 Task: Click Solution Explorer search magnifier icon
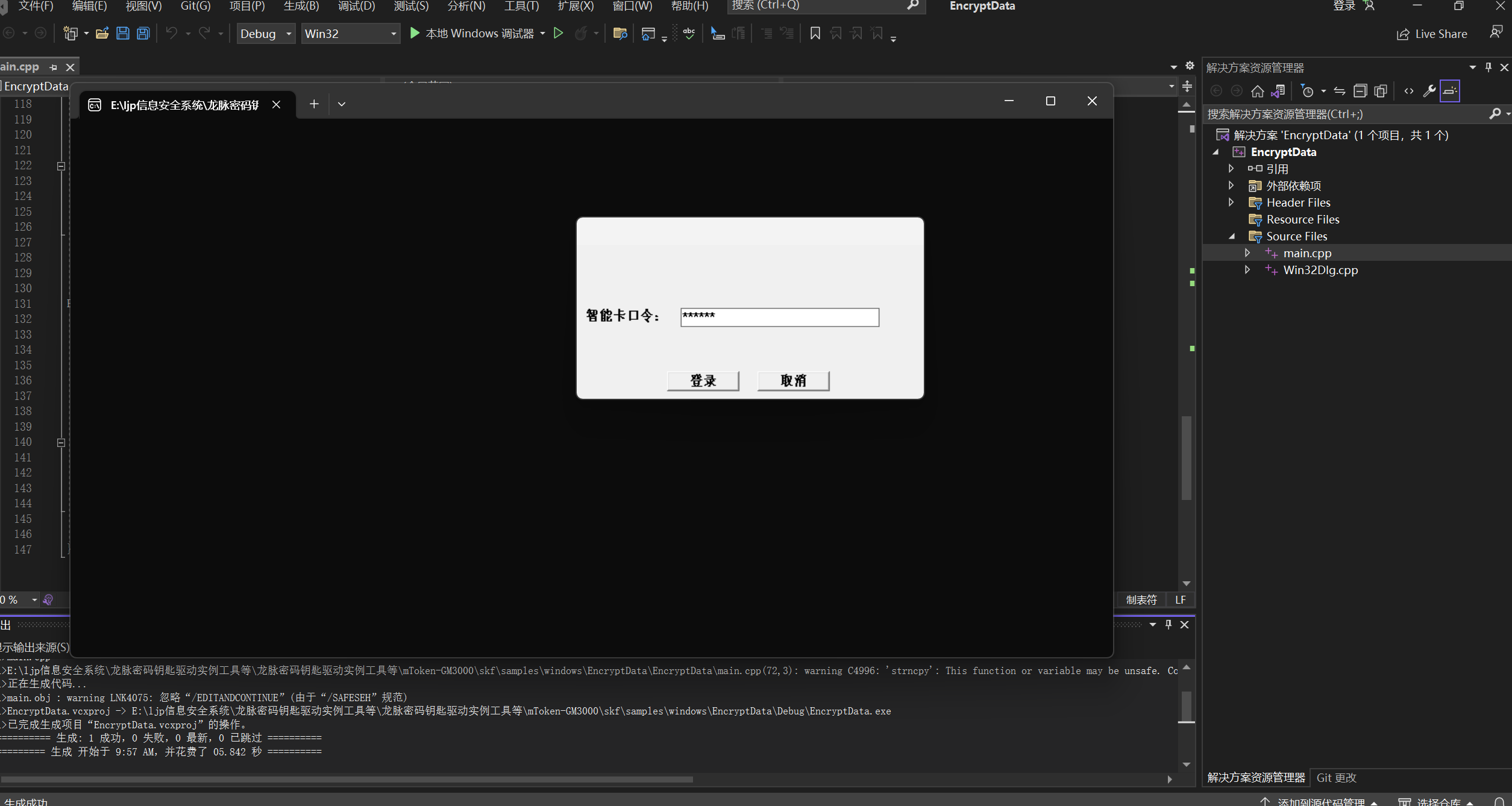(x=1495, y=114)
